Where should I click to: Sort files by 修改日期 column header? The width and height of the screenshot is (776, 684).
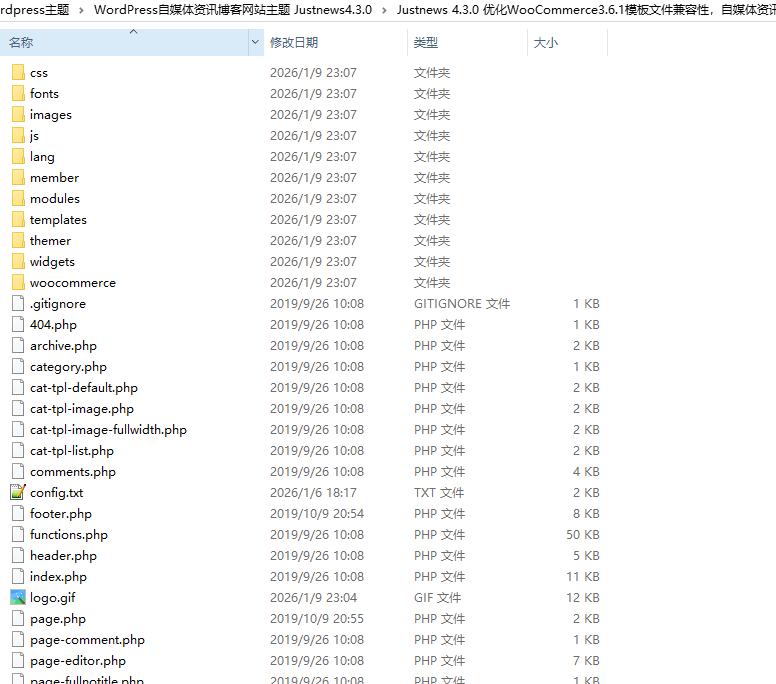[x=336, y=42]
